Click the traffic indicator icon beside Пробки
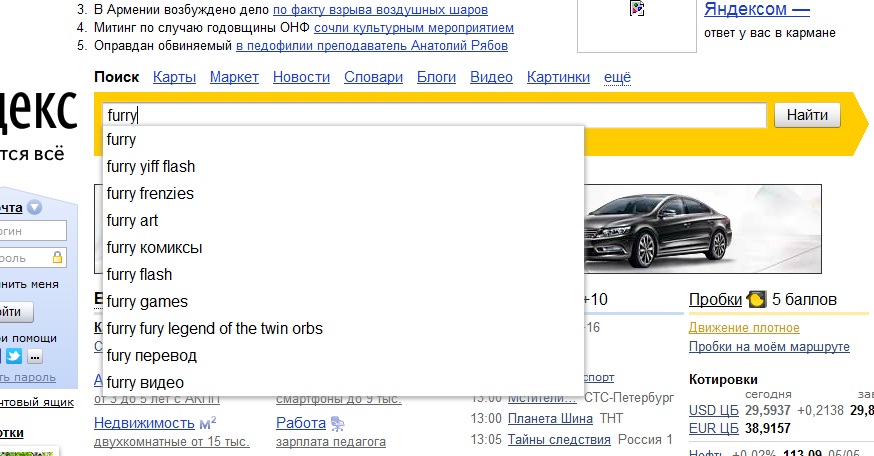This screenshot has width=874, height=456. tap(756, 299)
